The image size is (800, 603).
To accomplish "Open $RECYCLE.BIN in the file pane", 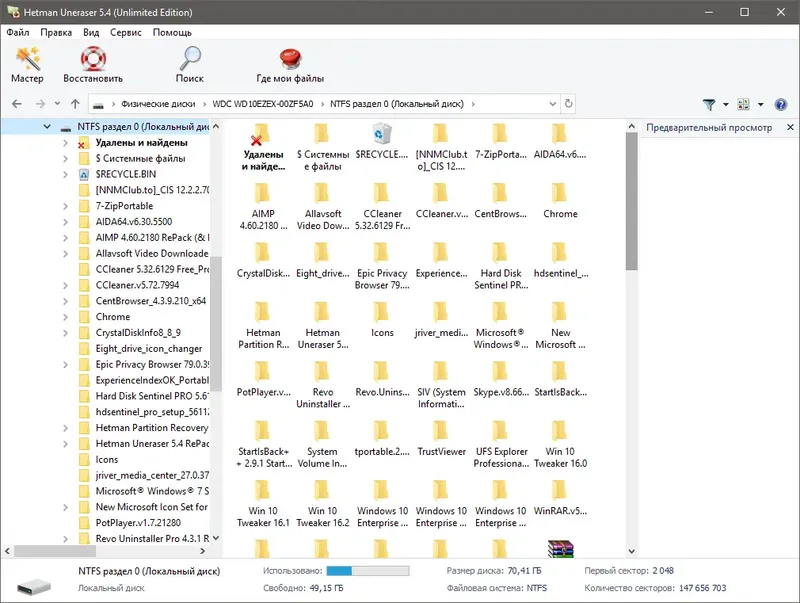I will click(382, 141).
